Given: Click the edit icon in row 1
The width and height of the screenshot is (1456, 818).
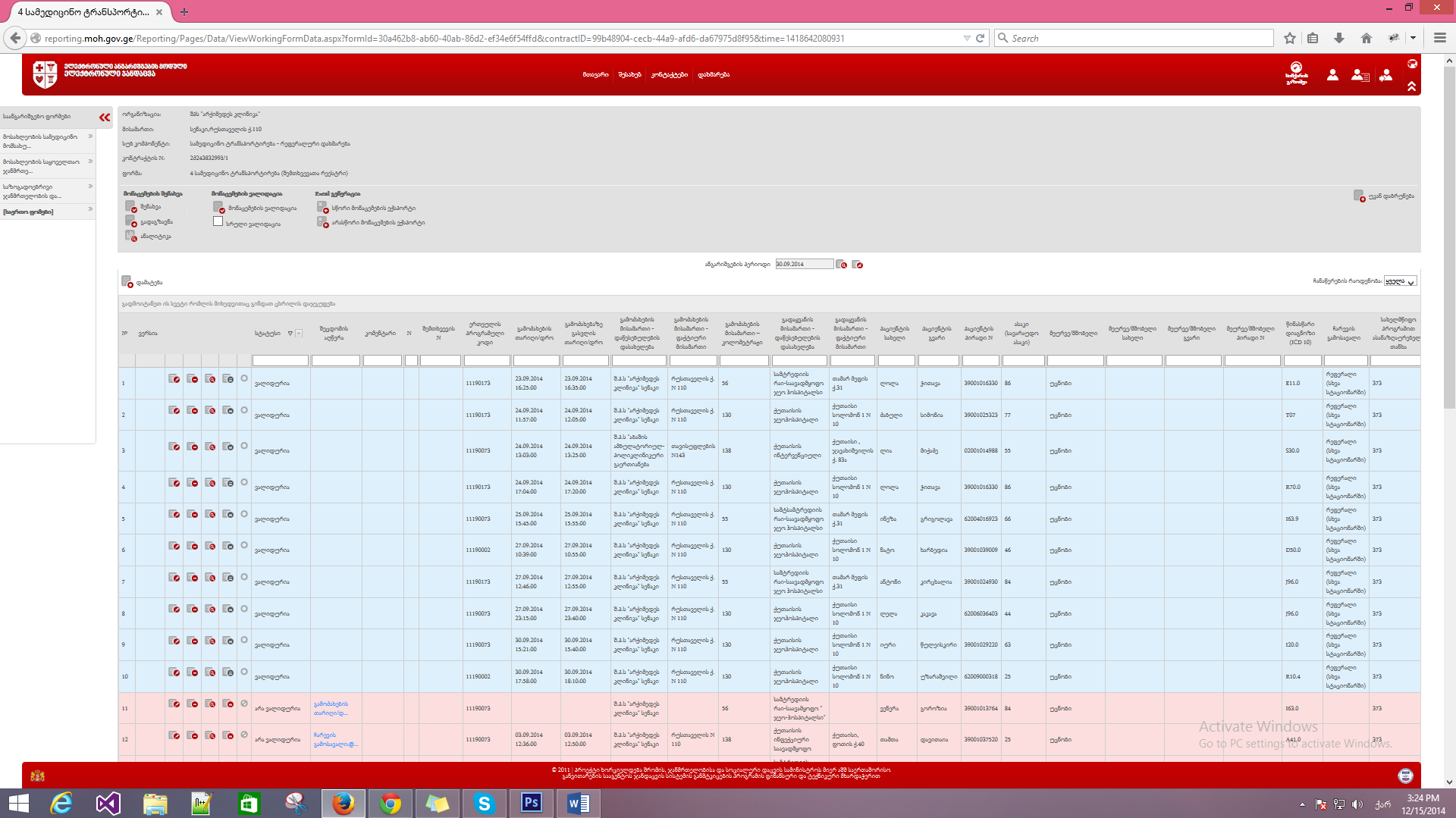Looking at the screenshot, I should [174, 379].
